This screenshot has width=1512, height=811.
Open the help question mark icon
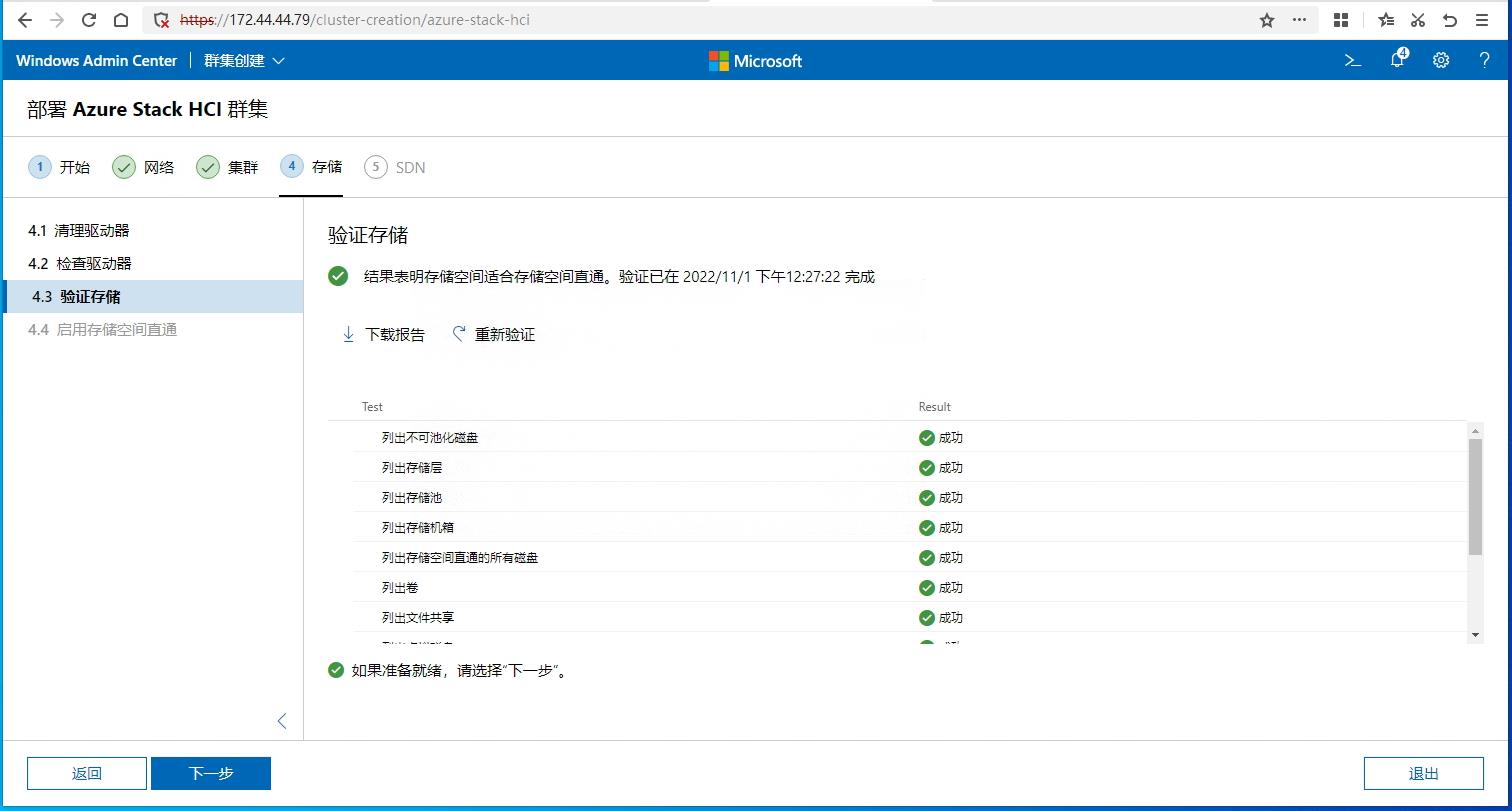point(1484,60)
